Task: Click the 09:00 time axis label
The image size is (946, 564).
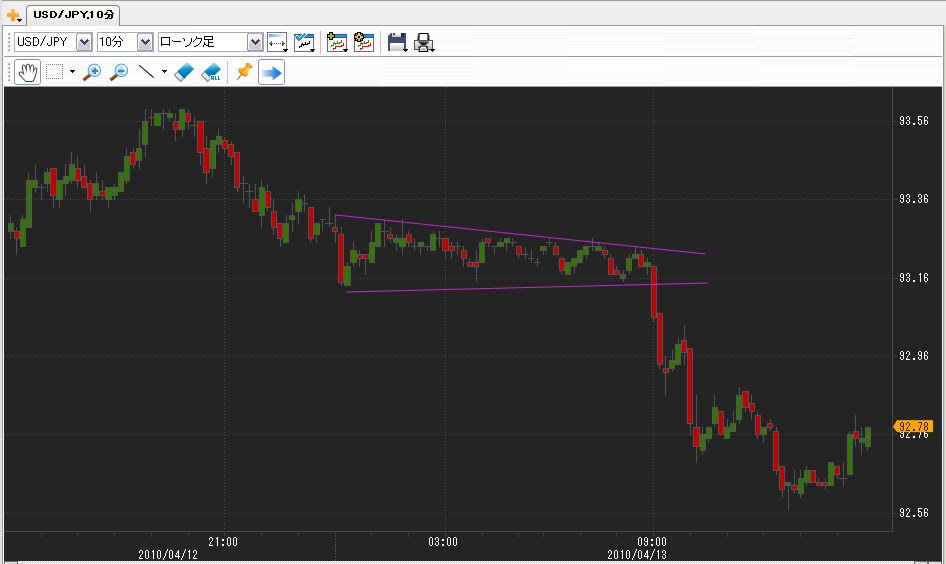Action: pyautogui.click(x=652, y=542)
